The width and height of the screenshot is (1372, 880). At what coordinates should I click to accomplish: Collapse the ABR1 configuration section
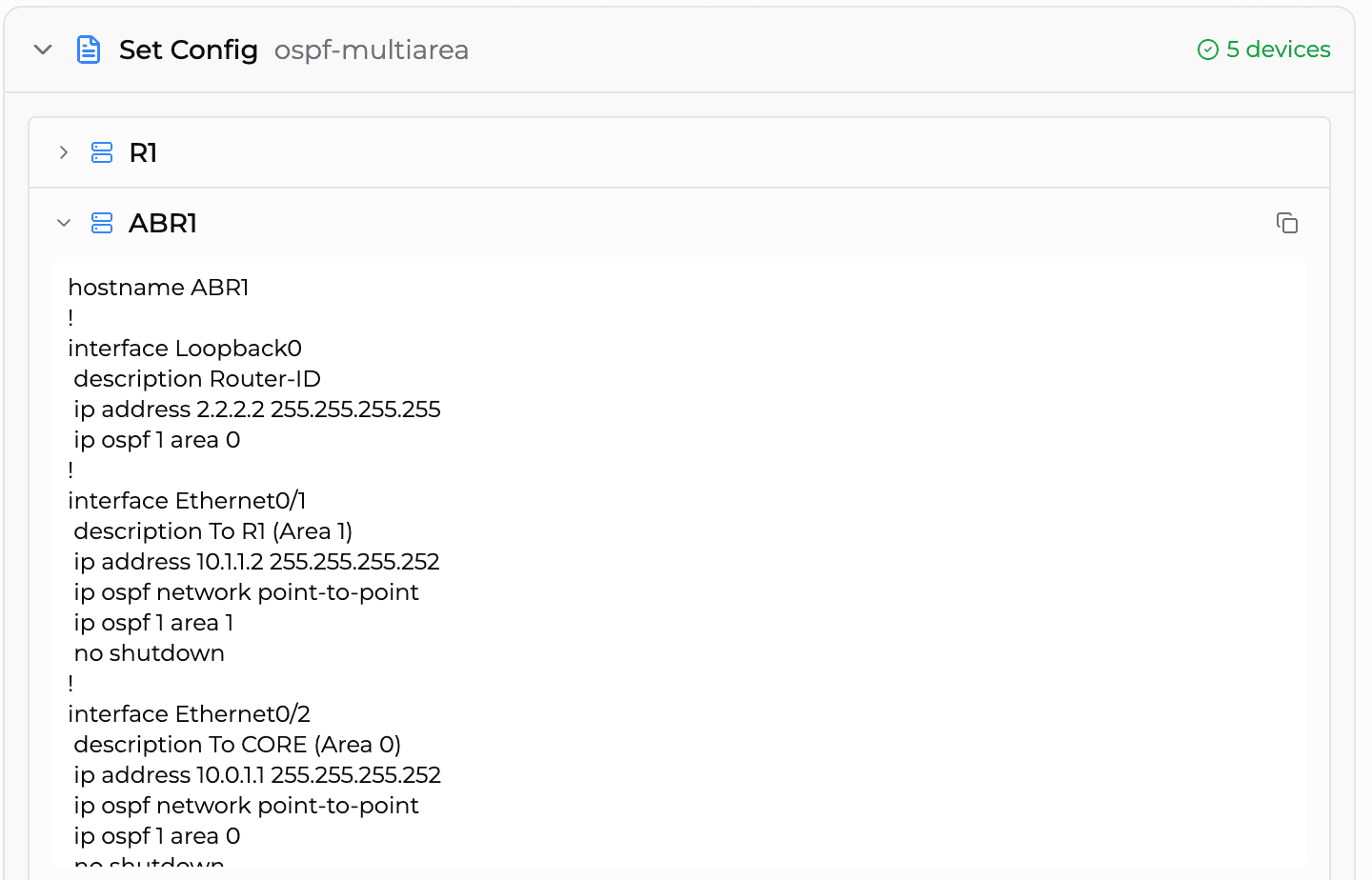(x=63, y=222)
